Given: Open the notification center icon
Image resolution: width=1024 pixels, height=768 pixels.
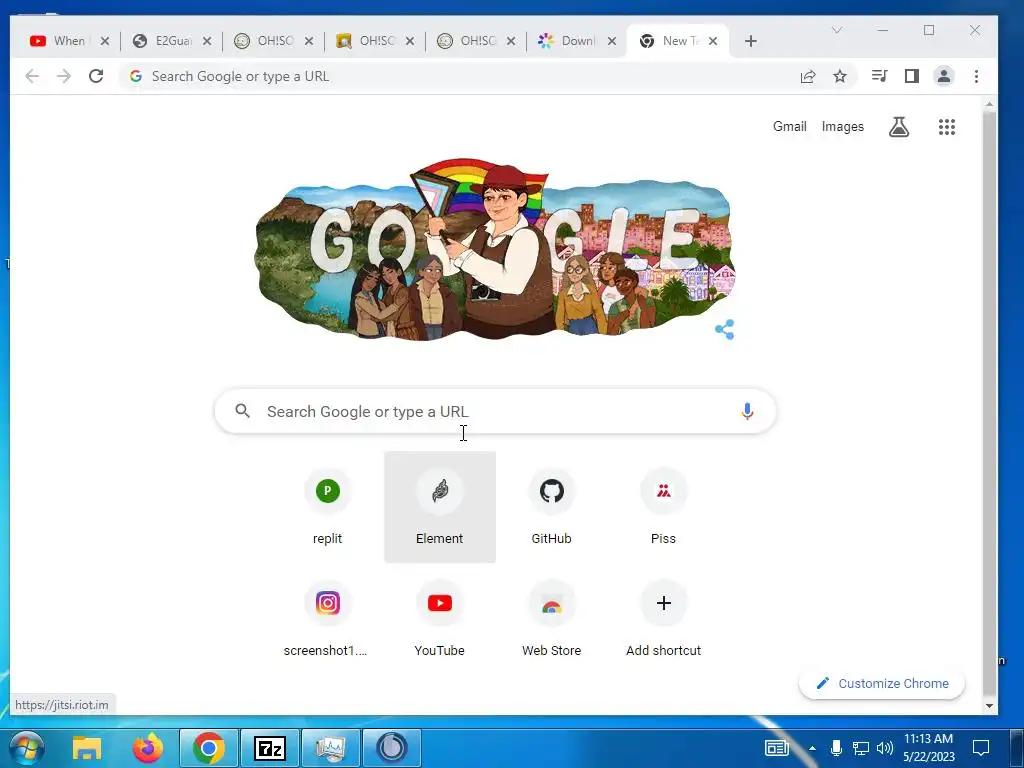Looking at the screenshot, I should coord(981,748).
